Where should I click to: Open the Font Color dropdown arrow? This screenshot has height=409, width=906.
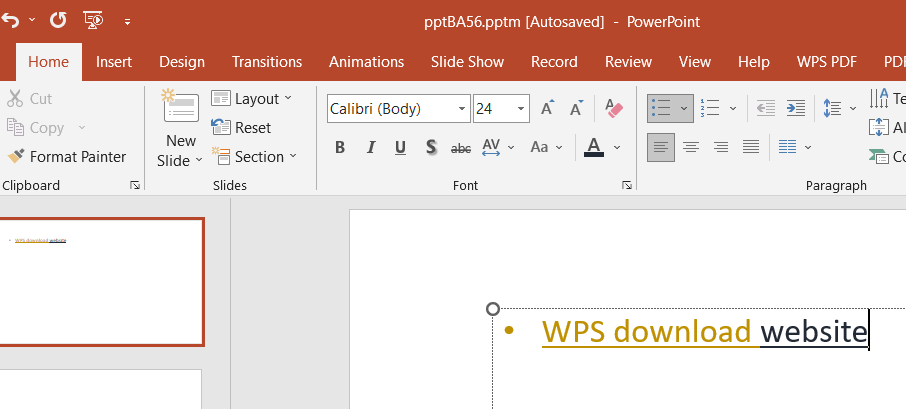click(x=617, y=147)
